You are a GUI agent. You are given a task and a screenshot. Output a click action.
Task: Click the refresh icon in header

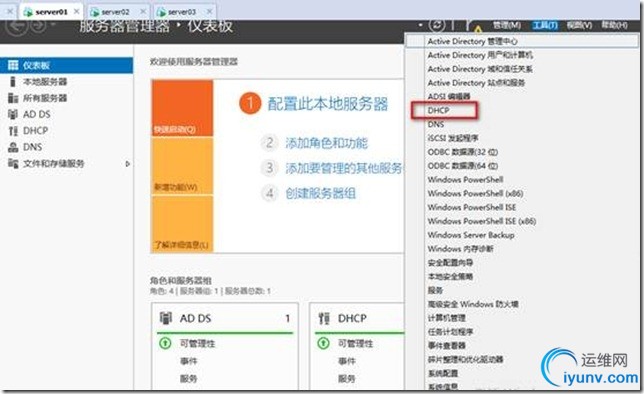pyautogui.click(x=437, y=25)
